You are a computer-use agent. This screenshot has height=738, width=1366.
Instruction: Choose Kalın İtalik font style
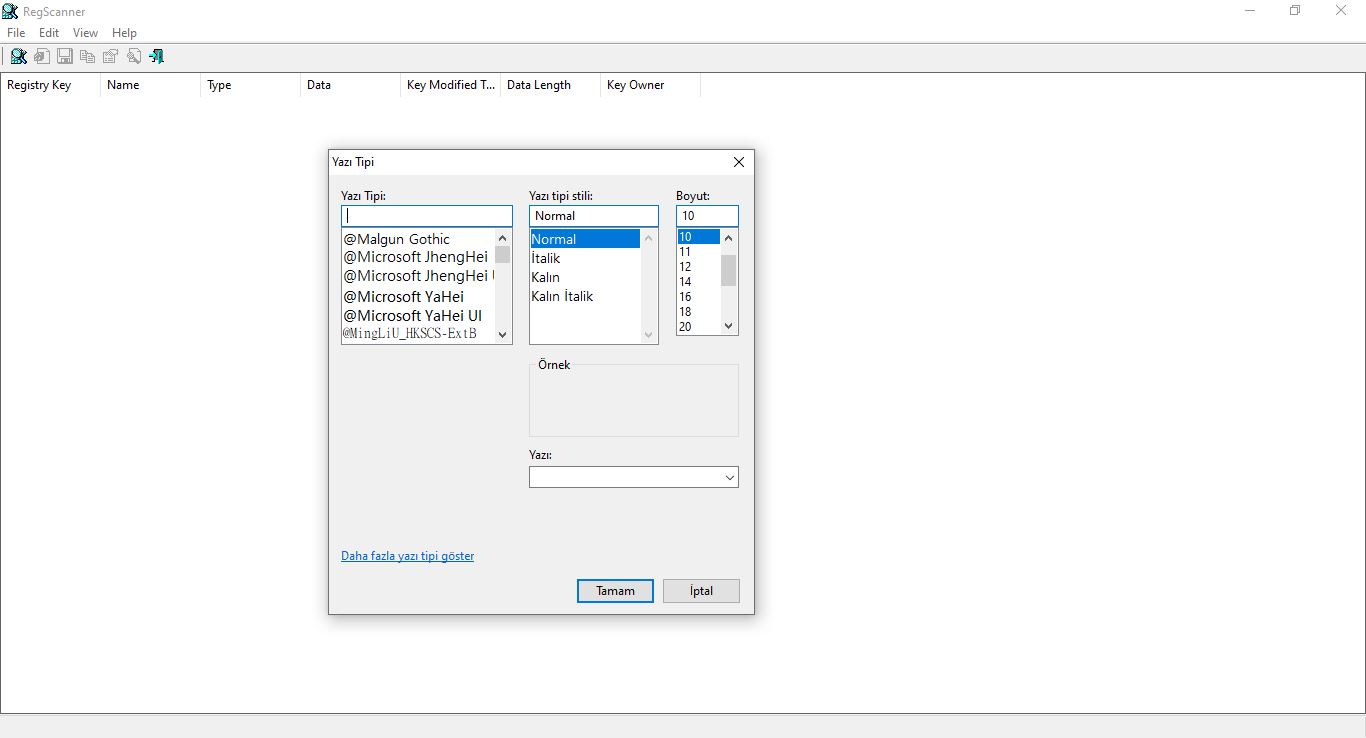585,296
